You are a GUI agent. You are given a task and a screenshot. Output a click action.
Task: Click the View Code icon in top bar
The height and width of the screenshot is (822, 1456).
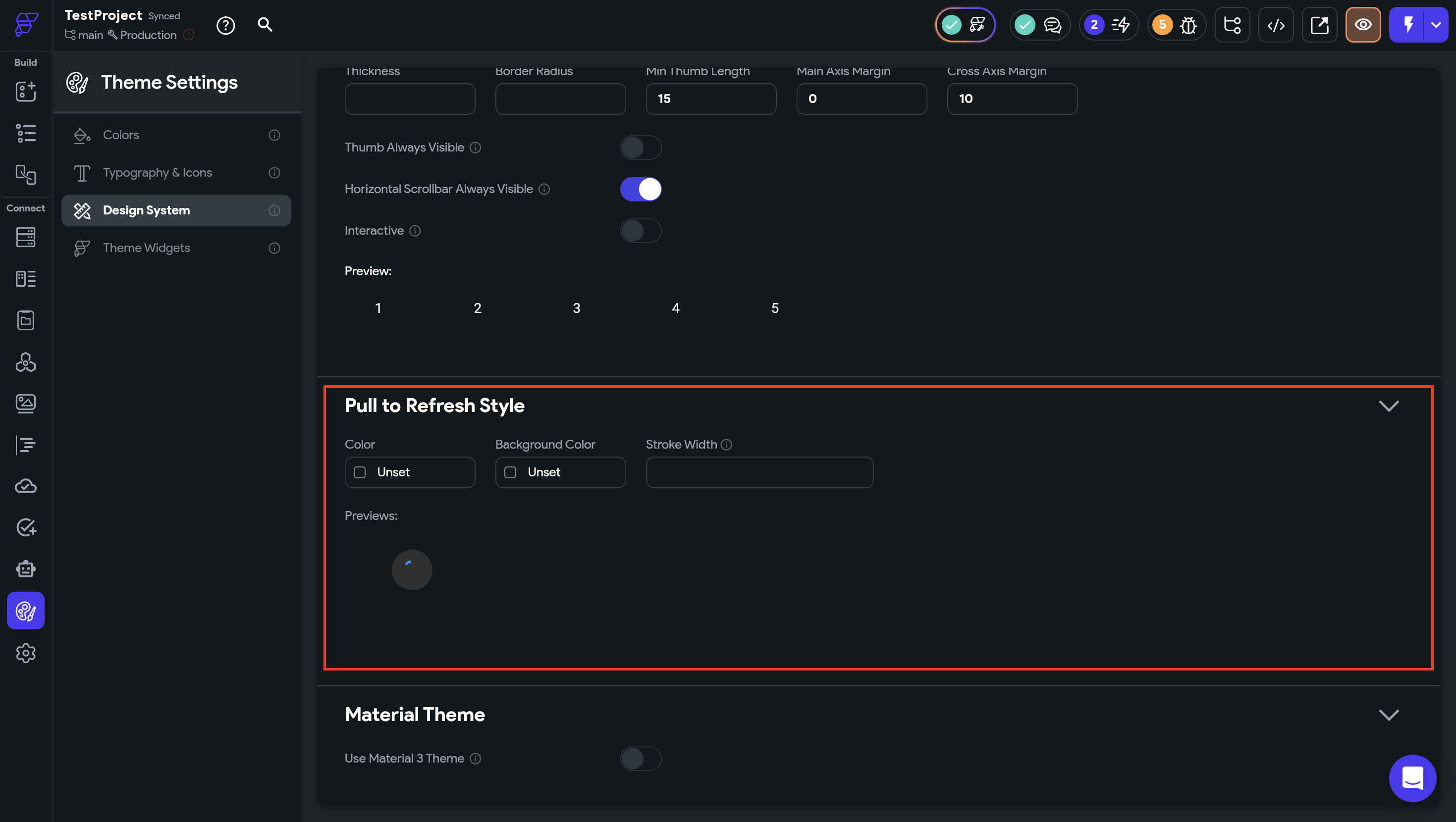click(1276, 25)
